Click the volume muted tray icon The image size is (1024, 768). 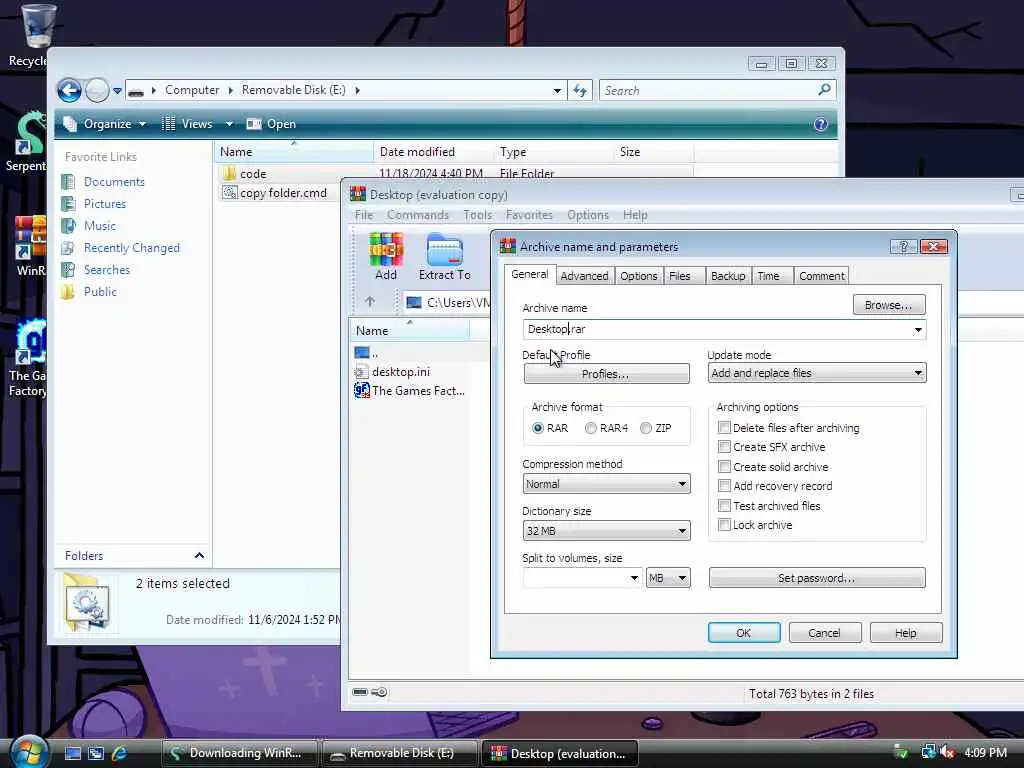point(948,752)
